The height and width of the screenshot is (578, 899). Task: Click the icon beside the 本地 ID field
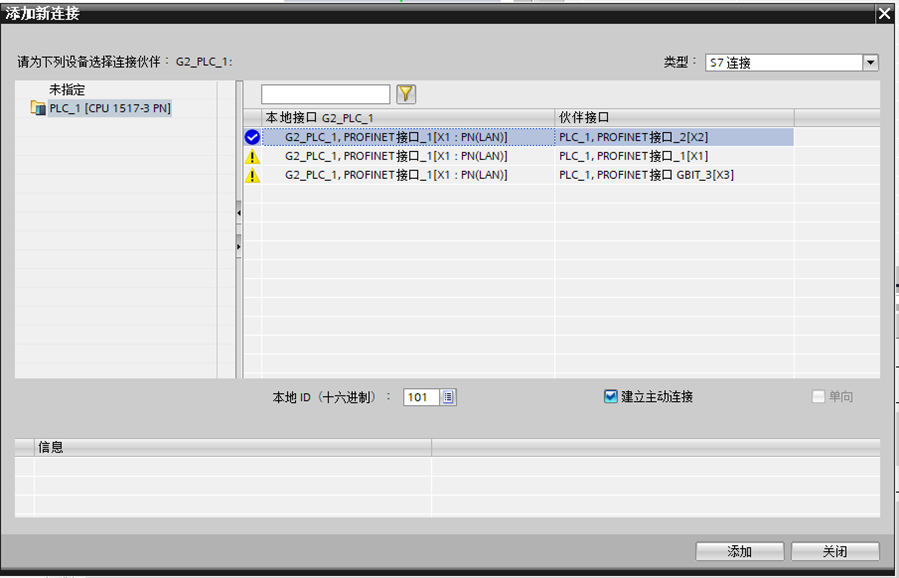coord(448,397)
